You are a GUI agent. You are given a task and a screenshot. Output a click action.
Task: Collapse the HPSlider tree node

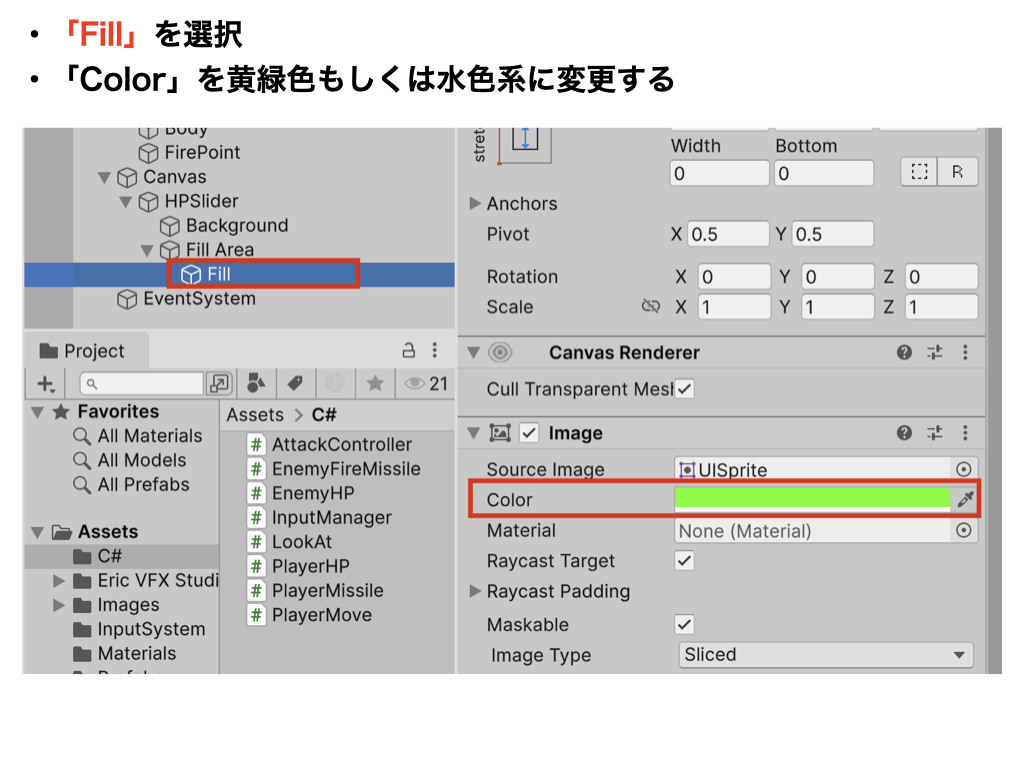pyautogui.click(x=125, y=202)
